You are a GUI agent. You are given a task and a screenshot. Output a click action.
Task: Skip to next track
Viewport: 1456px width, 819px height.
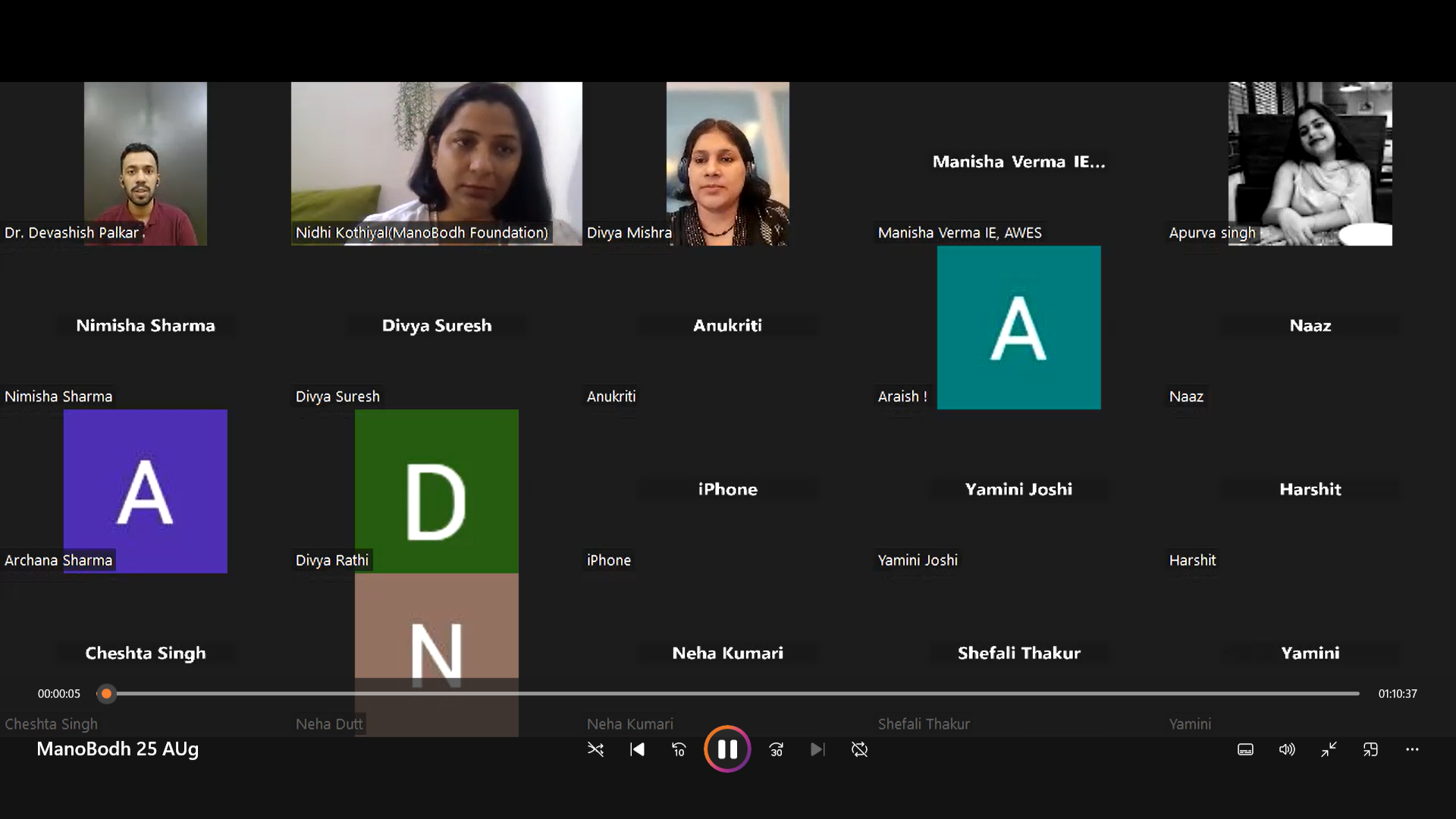coord(817,749)
